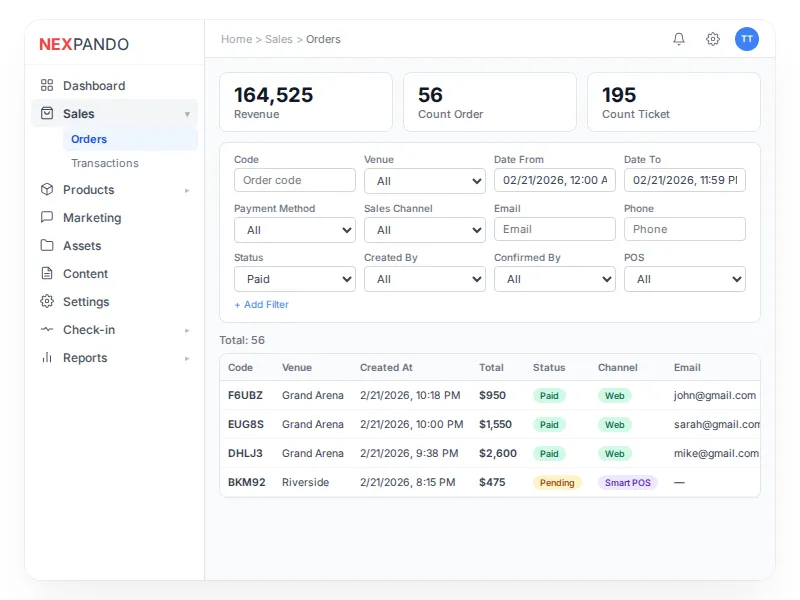Open the Venue dropdown
800x600 pixels.
point(424,181)
